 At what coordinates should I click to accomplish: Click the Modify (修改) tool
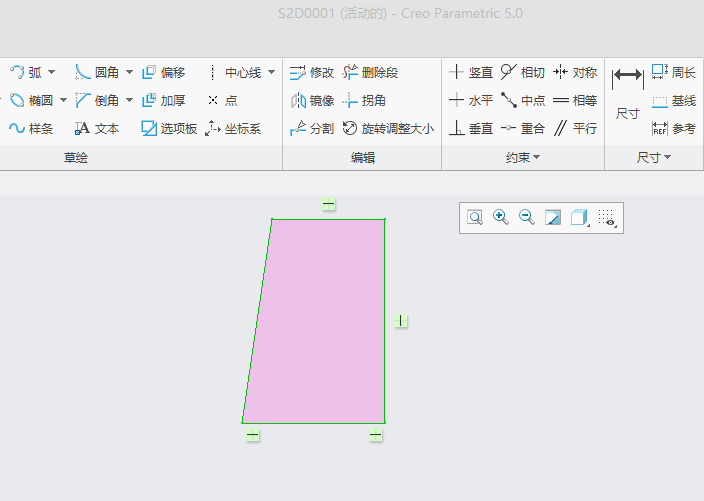tap(312, 72)
